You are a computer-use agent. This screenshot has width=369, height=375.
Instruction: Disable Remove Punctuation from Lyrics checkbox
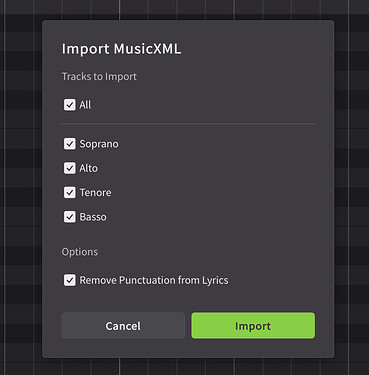70,280
